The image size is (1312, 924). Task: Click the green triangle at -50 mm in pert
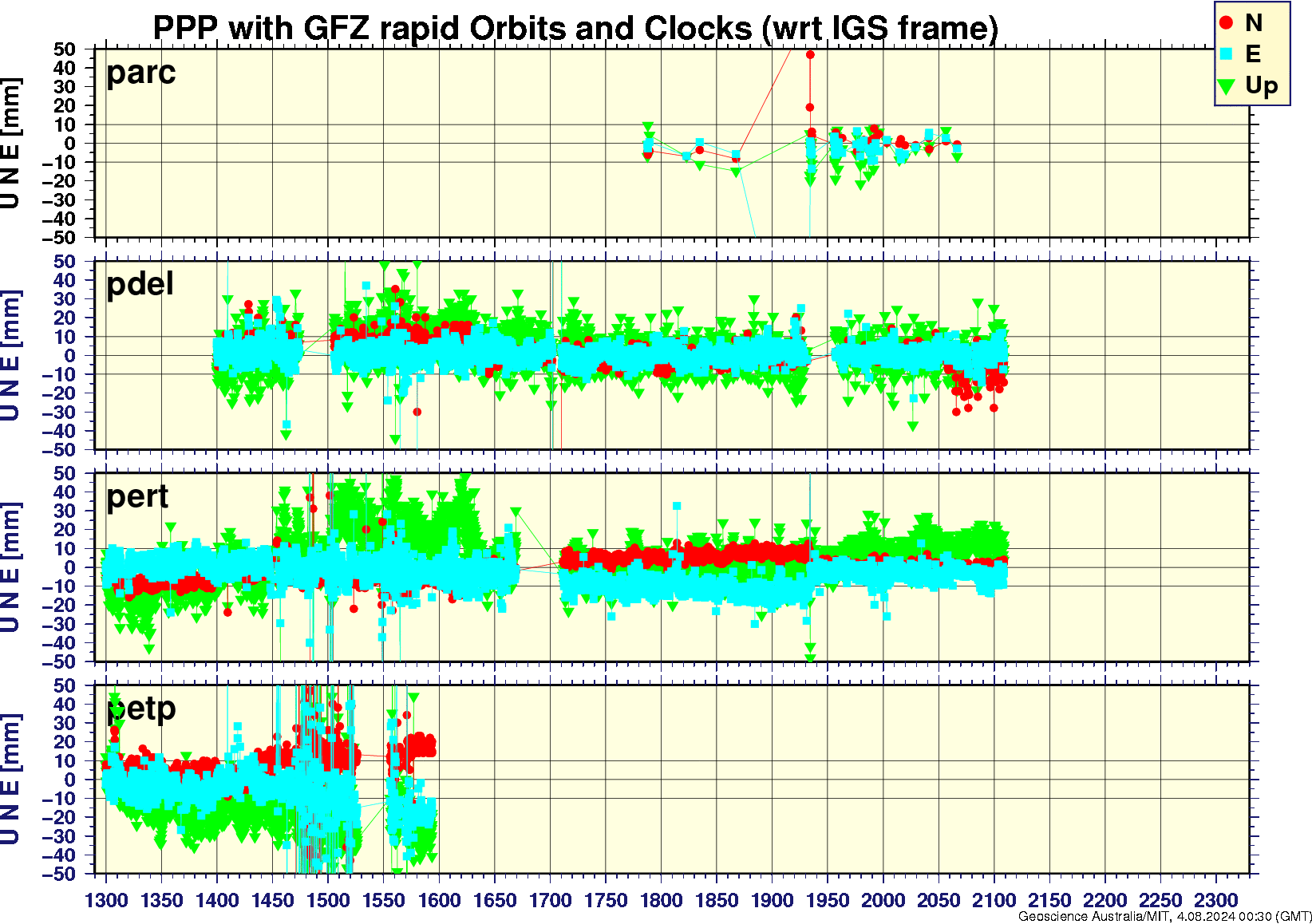(810, 658)
